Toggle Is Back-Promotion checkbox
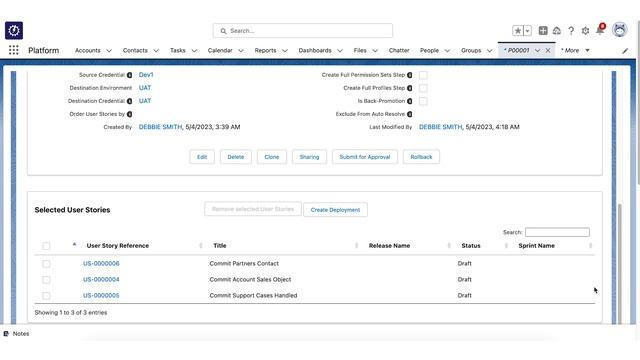Image resolution: width=640 pixels, height=360 pixels. click(423, 101)
